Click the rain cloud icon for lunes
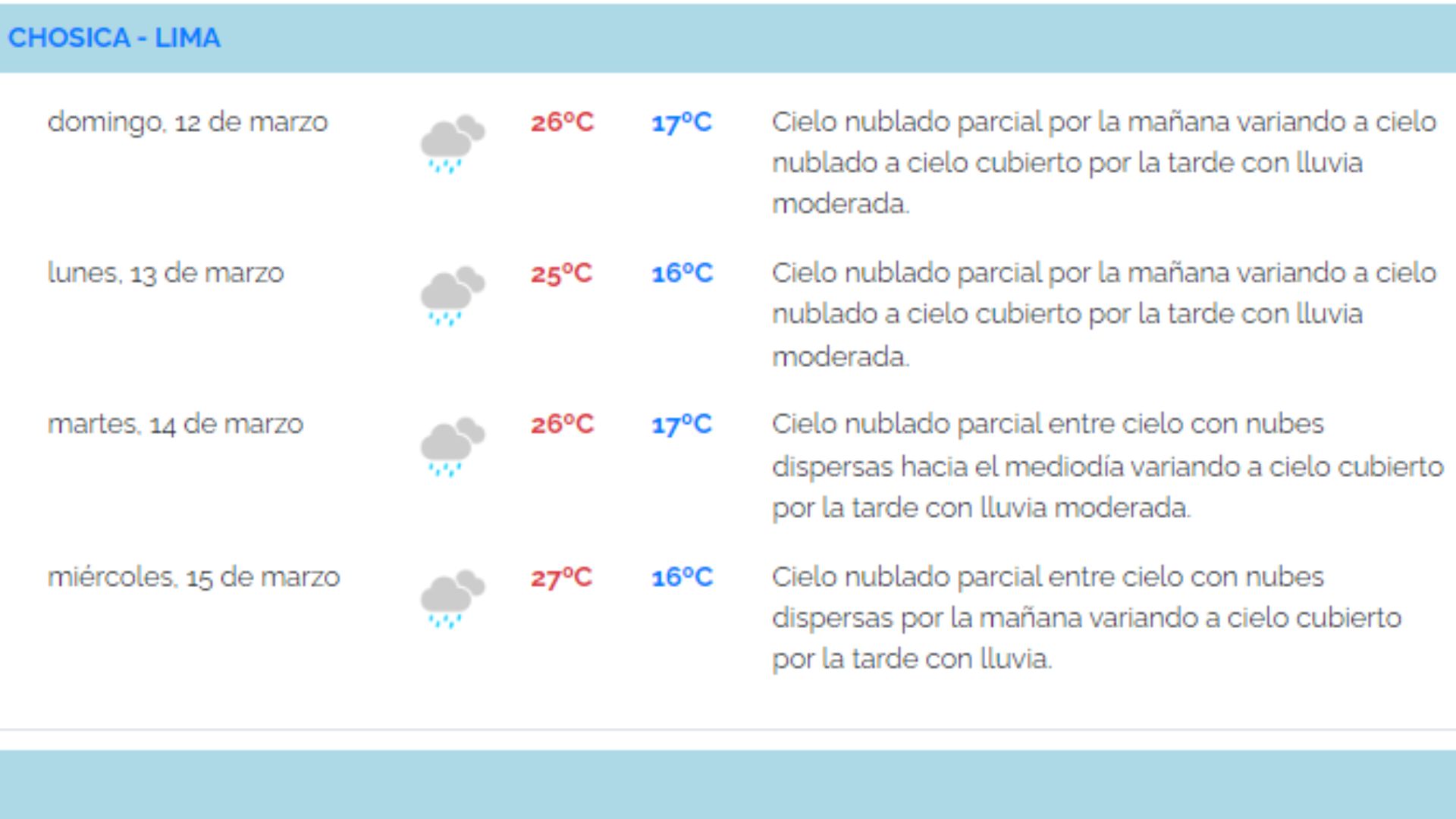This screenshot has width=1456, height=819. pos(449,296)
